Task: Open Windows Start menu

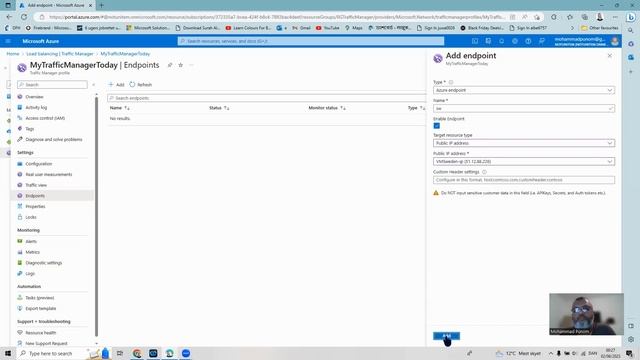Action: [x=8, y=353]
